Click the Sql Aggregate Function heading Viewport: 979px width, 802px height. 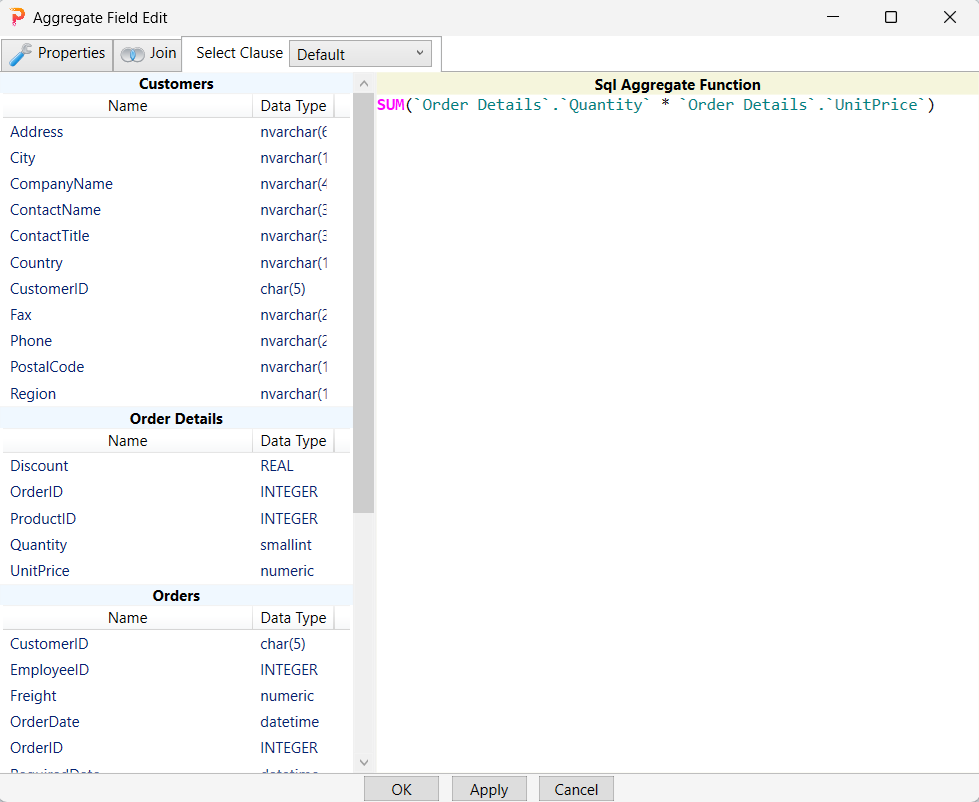pyautogui.click(x=677, y=85)
